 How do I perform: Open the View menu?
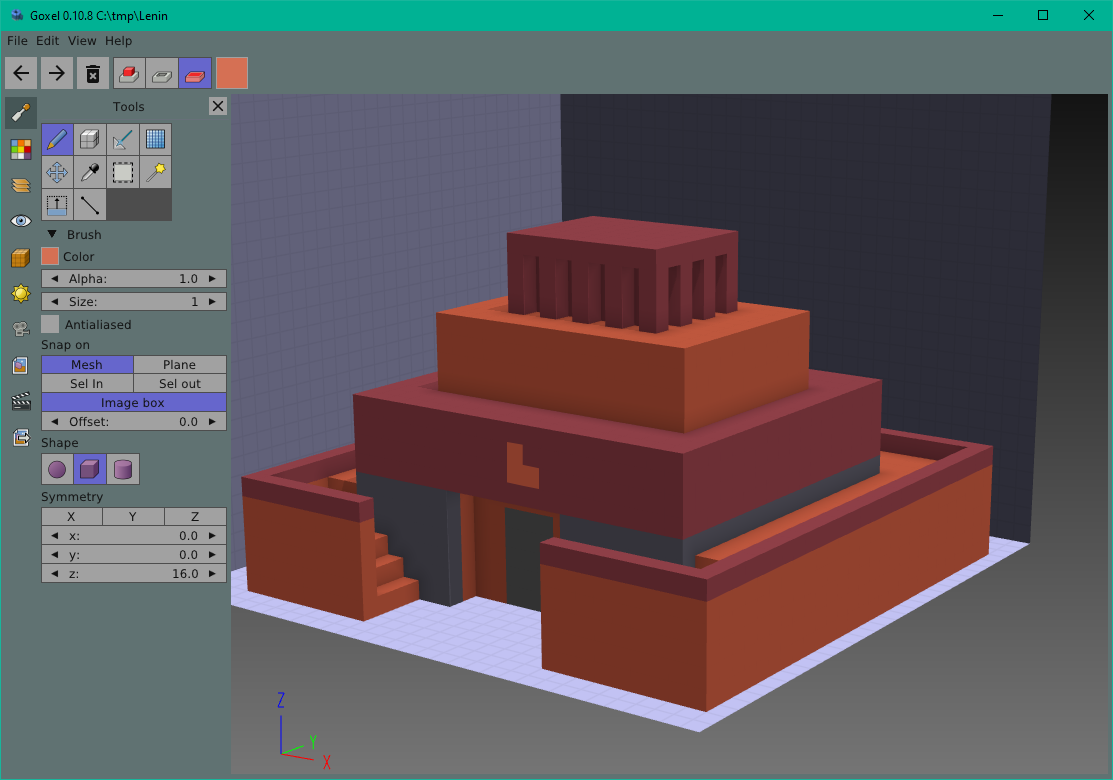82,41
